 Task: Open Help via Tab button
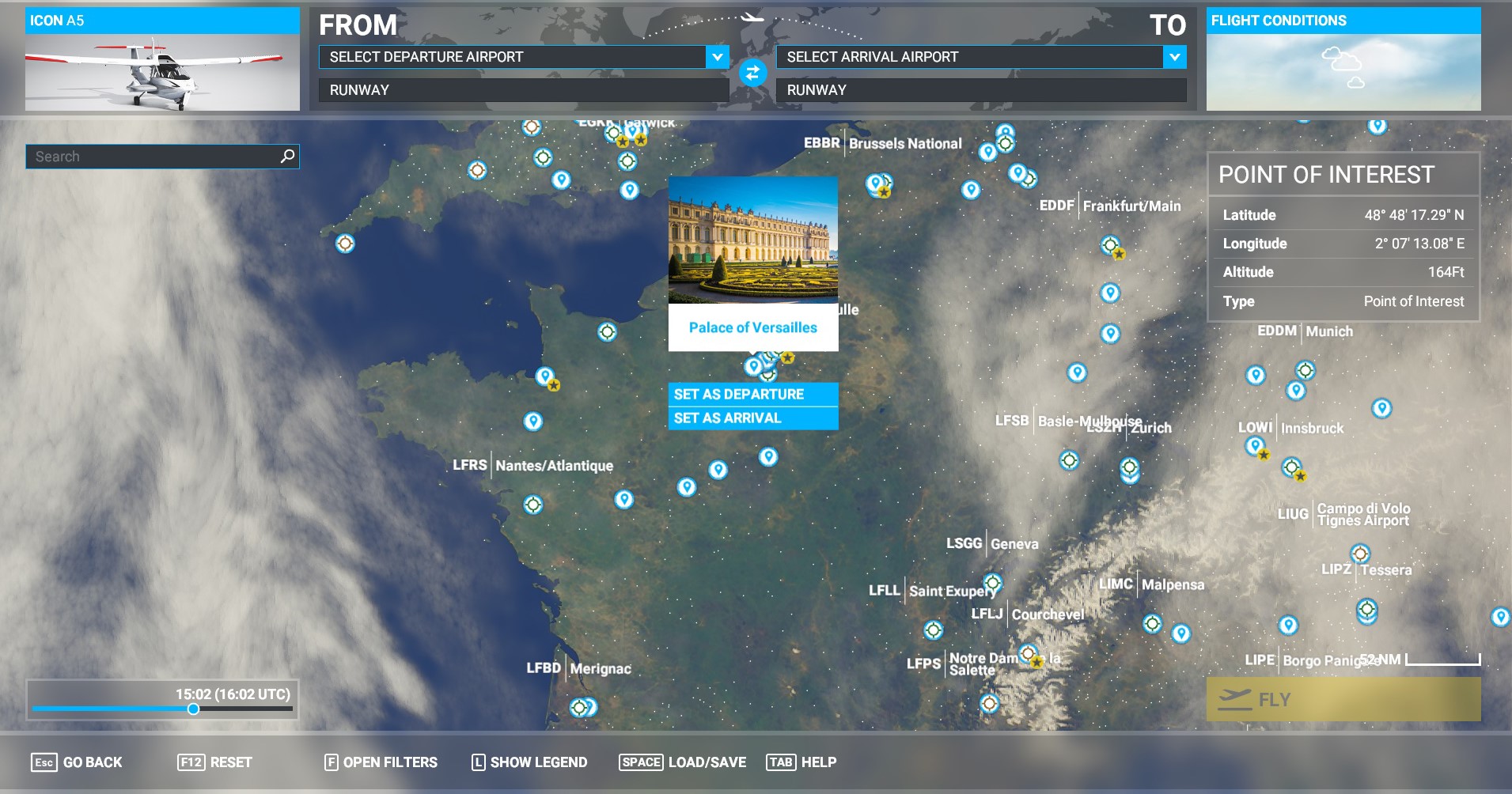pos(801,762)
